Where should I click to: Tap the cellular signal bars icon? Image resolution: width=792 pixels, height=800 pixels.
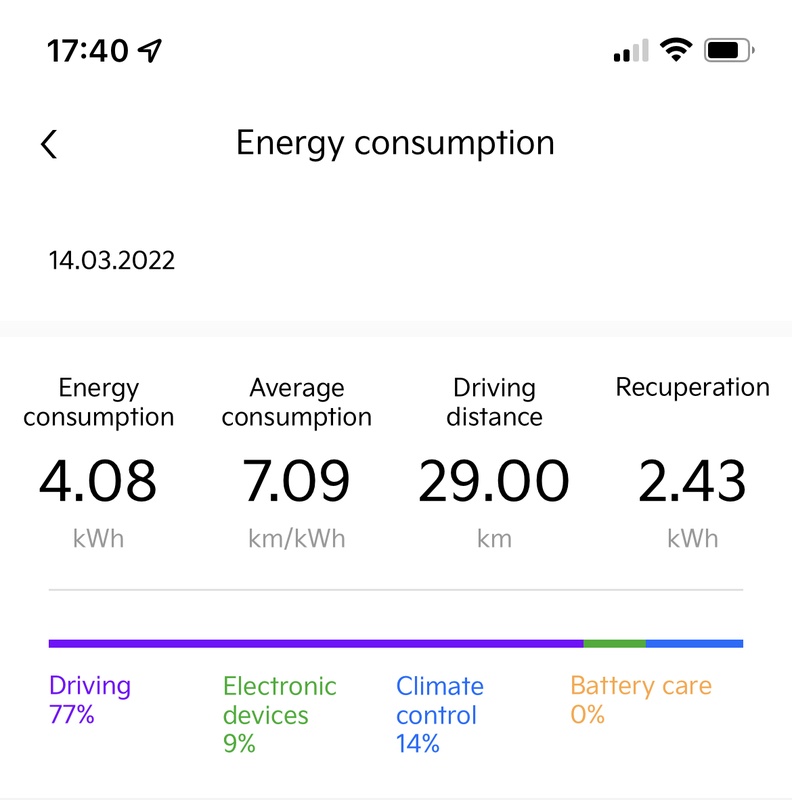(x=630, y=50)
